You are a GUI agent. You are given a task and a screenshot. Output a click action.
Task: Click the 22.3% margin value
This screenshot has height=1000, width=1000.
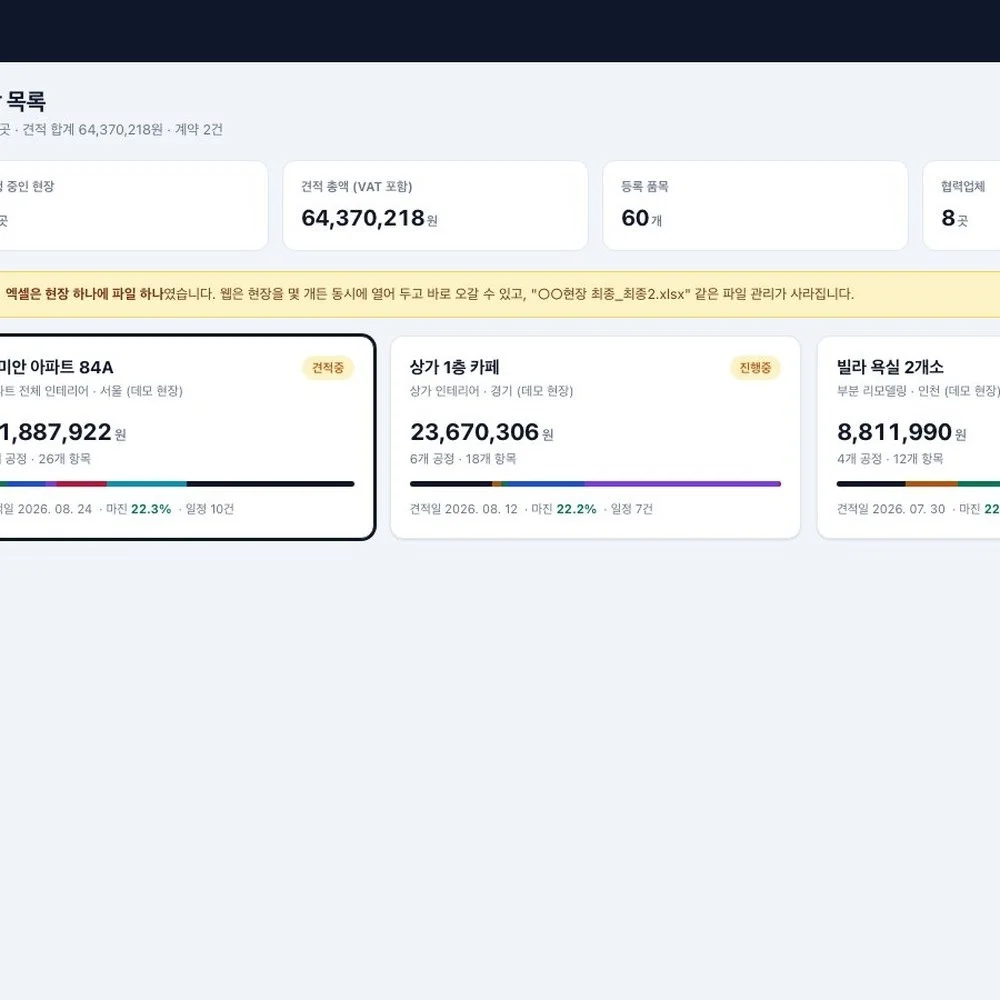[151, 509]
